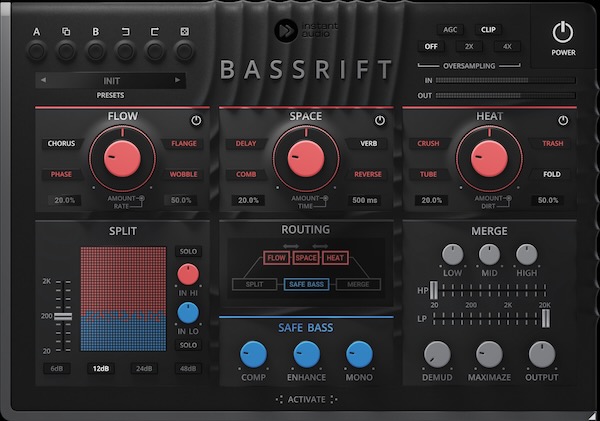This screenshot has height=421, width=600.
Task: Click the 500 ms time value field
Action: [365, 200]
